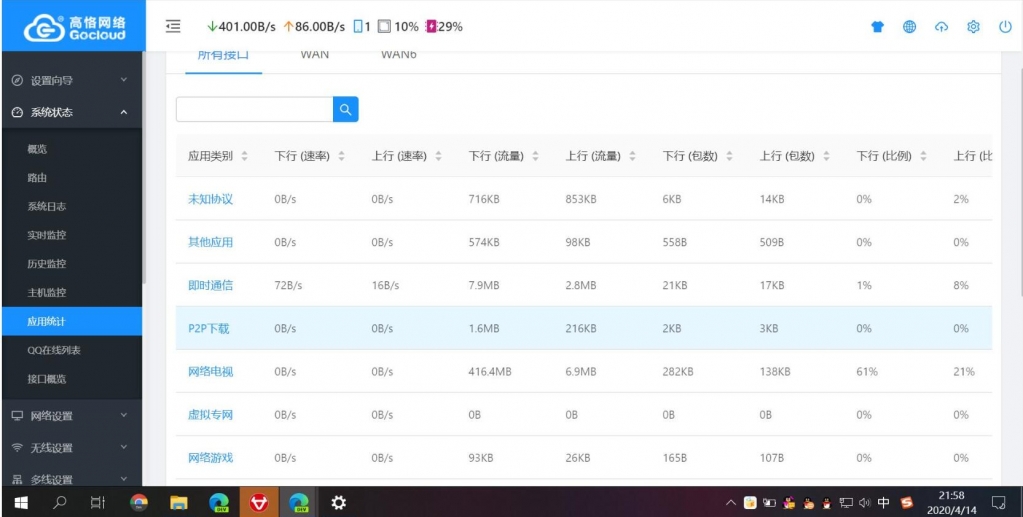
Task: Switch to the WAN tab
Action: click(x=314, y=57)
